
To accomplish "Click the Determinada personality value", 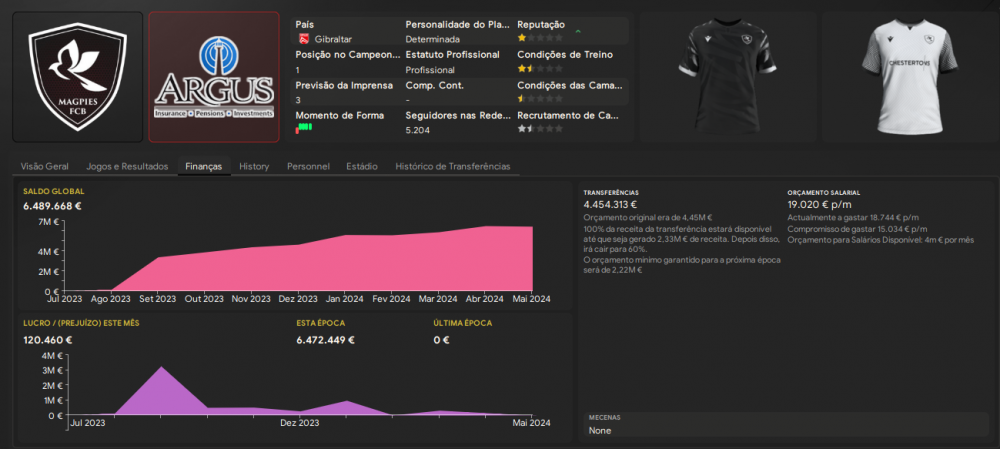I will point(432,39).
